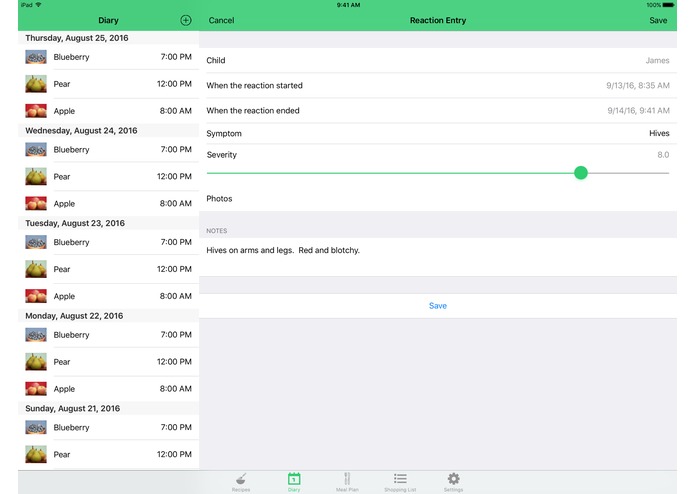
Task: Open the Meal Plan tab
Action: coord(347,482)
